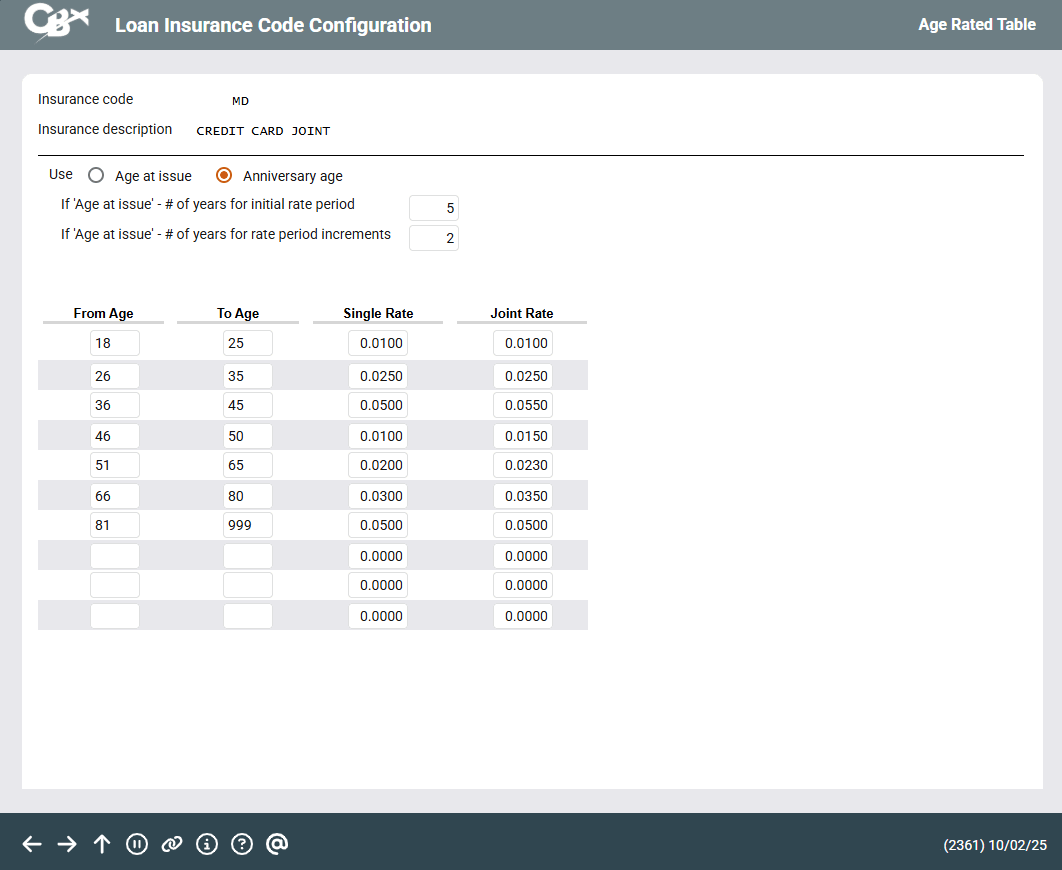Click the chain link icon

pyautogui.click(x=172, y=844)
